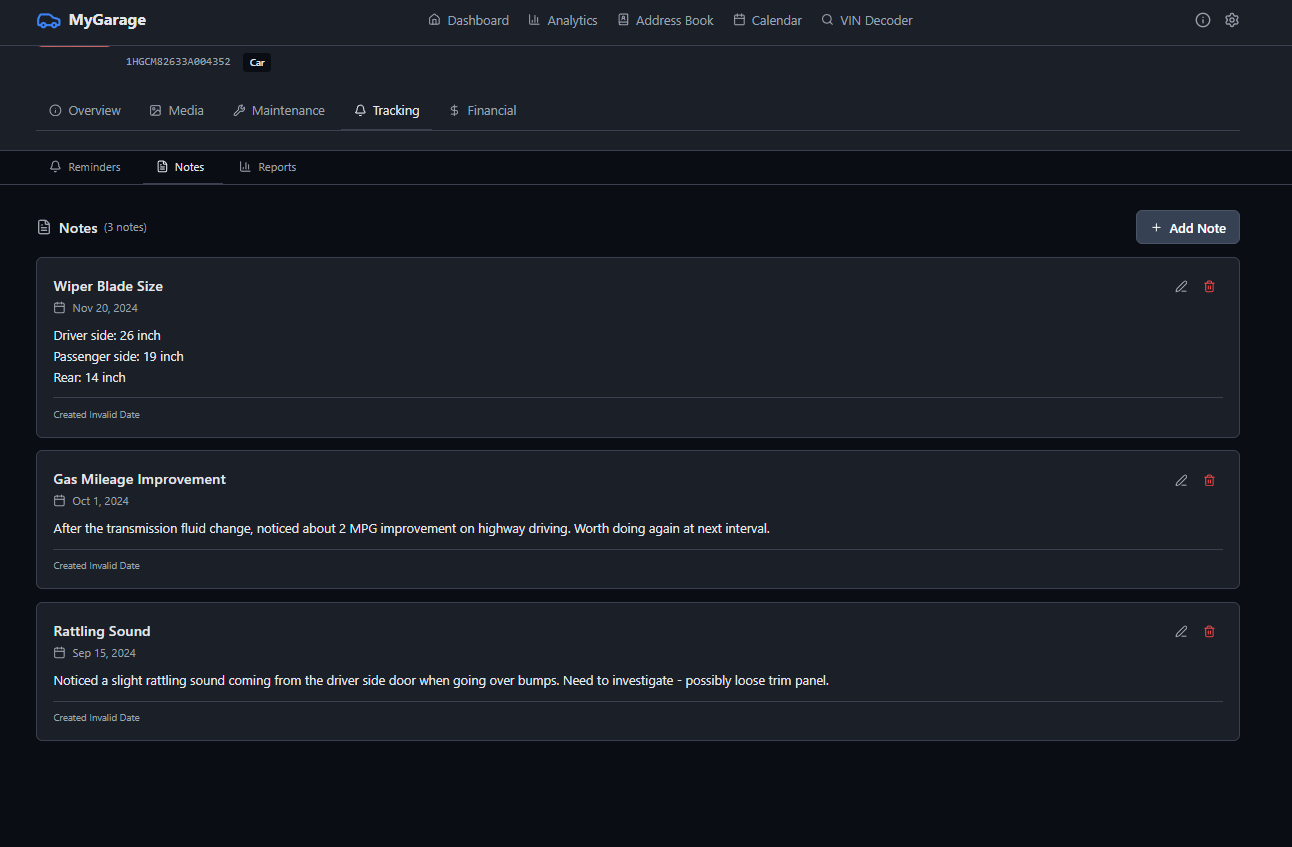Open the Calendar page

767,20
